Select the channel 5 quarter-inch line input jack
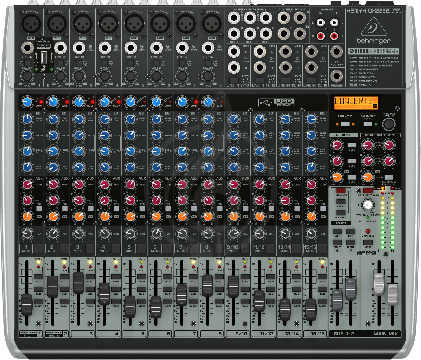This screenshot has height=360, width=421. (x=131, y=48)
